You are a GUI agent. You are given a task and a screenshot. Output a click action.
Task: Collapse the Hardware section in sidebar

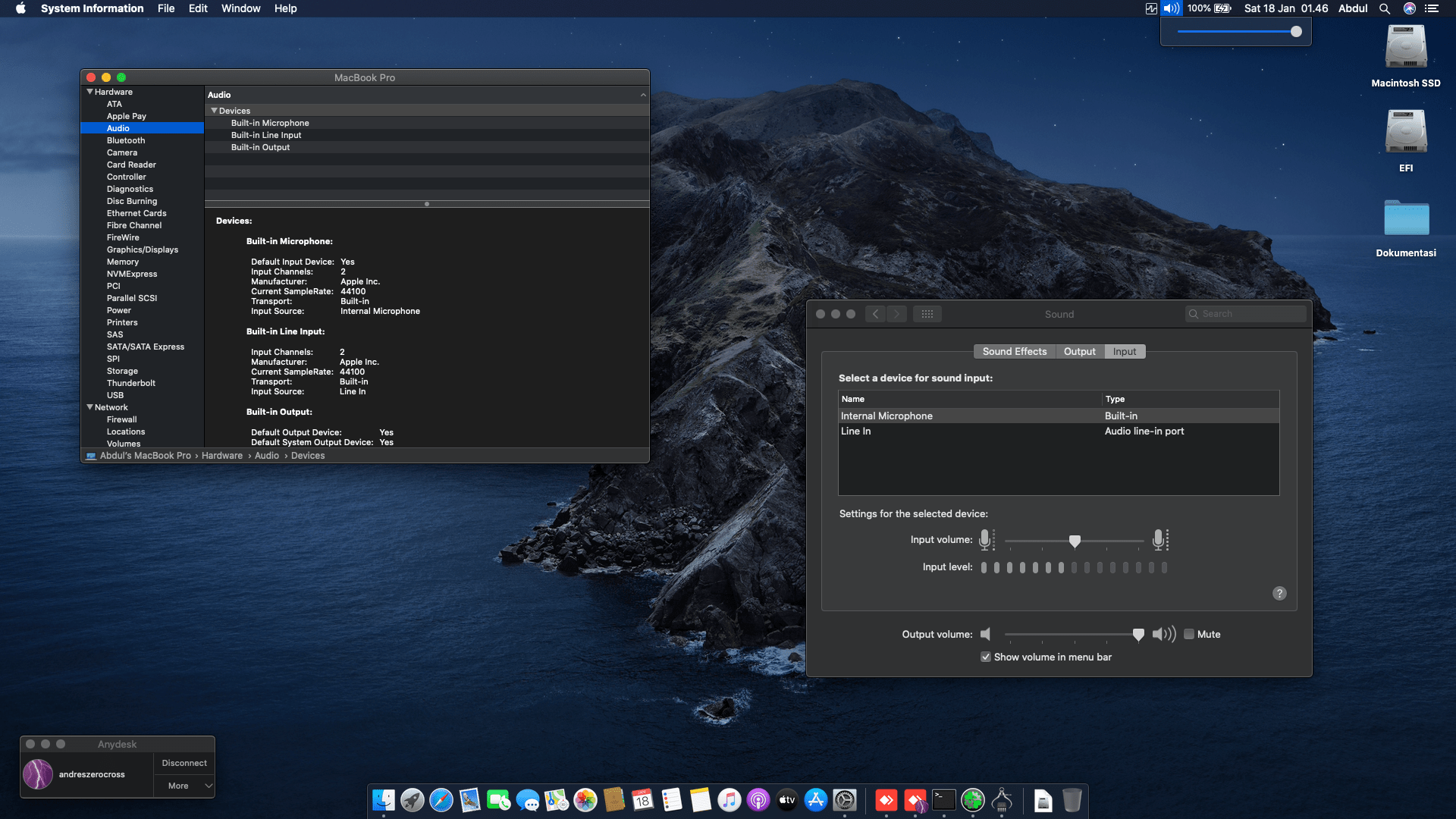[x=90, y=92]
